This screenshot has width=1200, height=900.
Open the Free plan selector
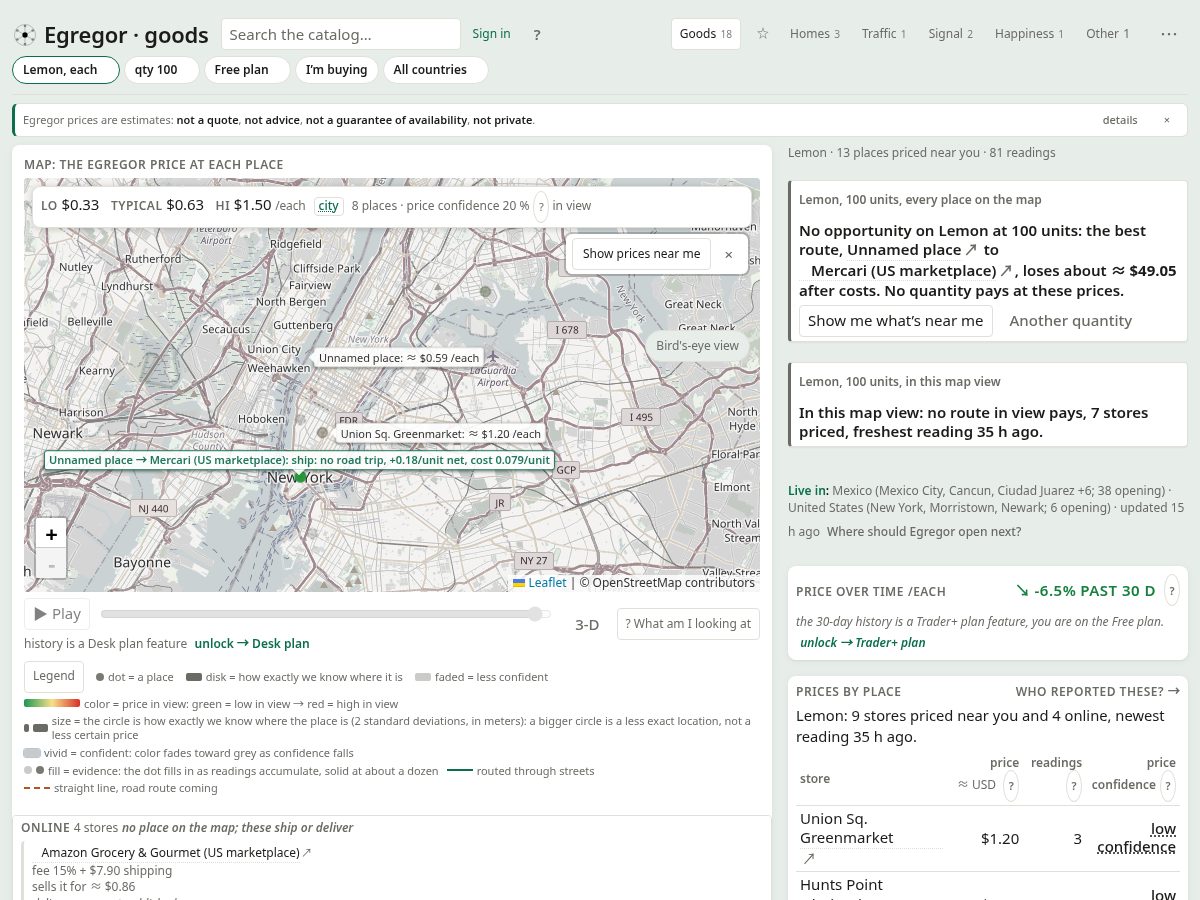[247, 70]
